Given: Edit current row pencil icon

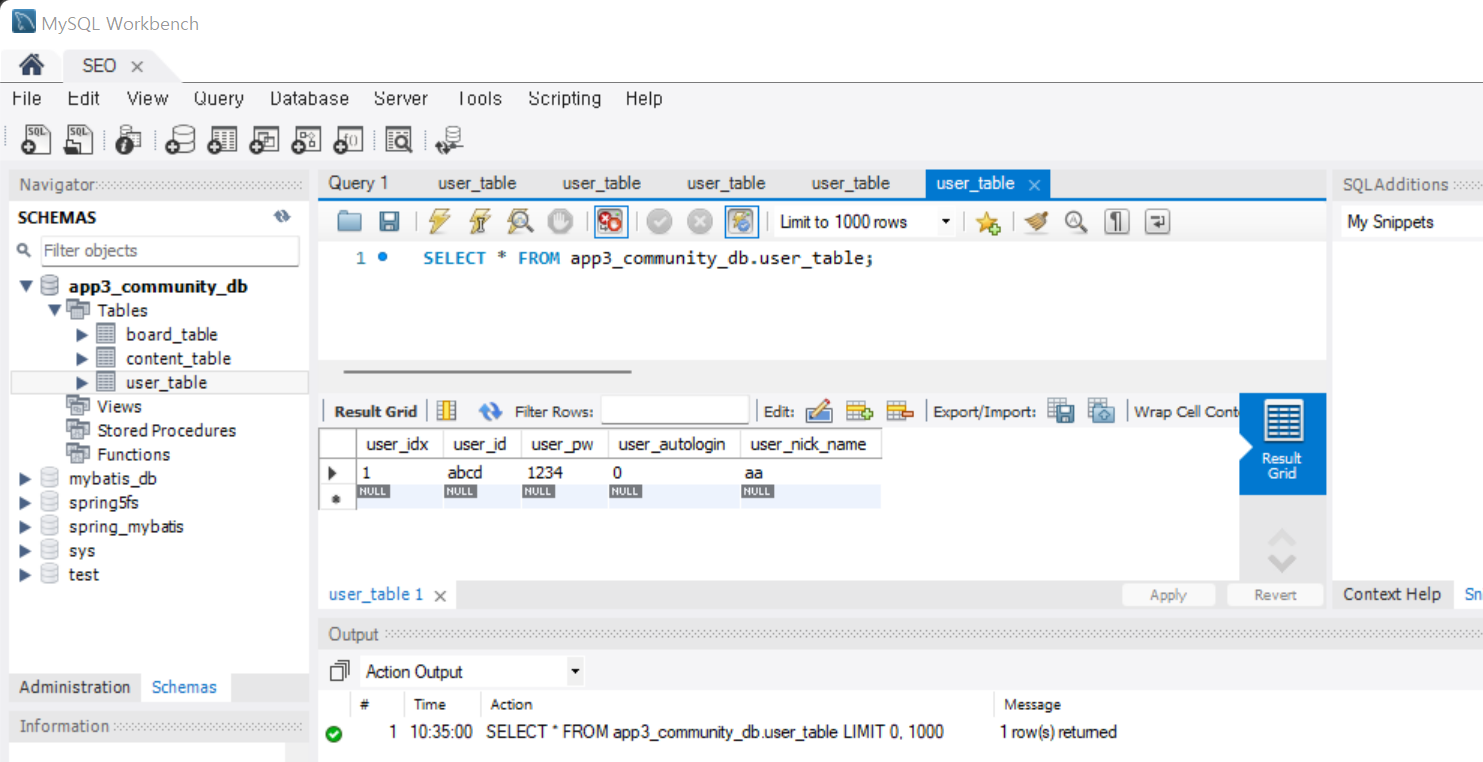Looking at the screenshot, I should (x=819, y=411).
